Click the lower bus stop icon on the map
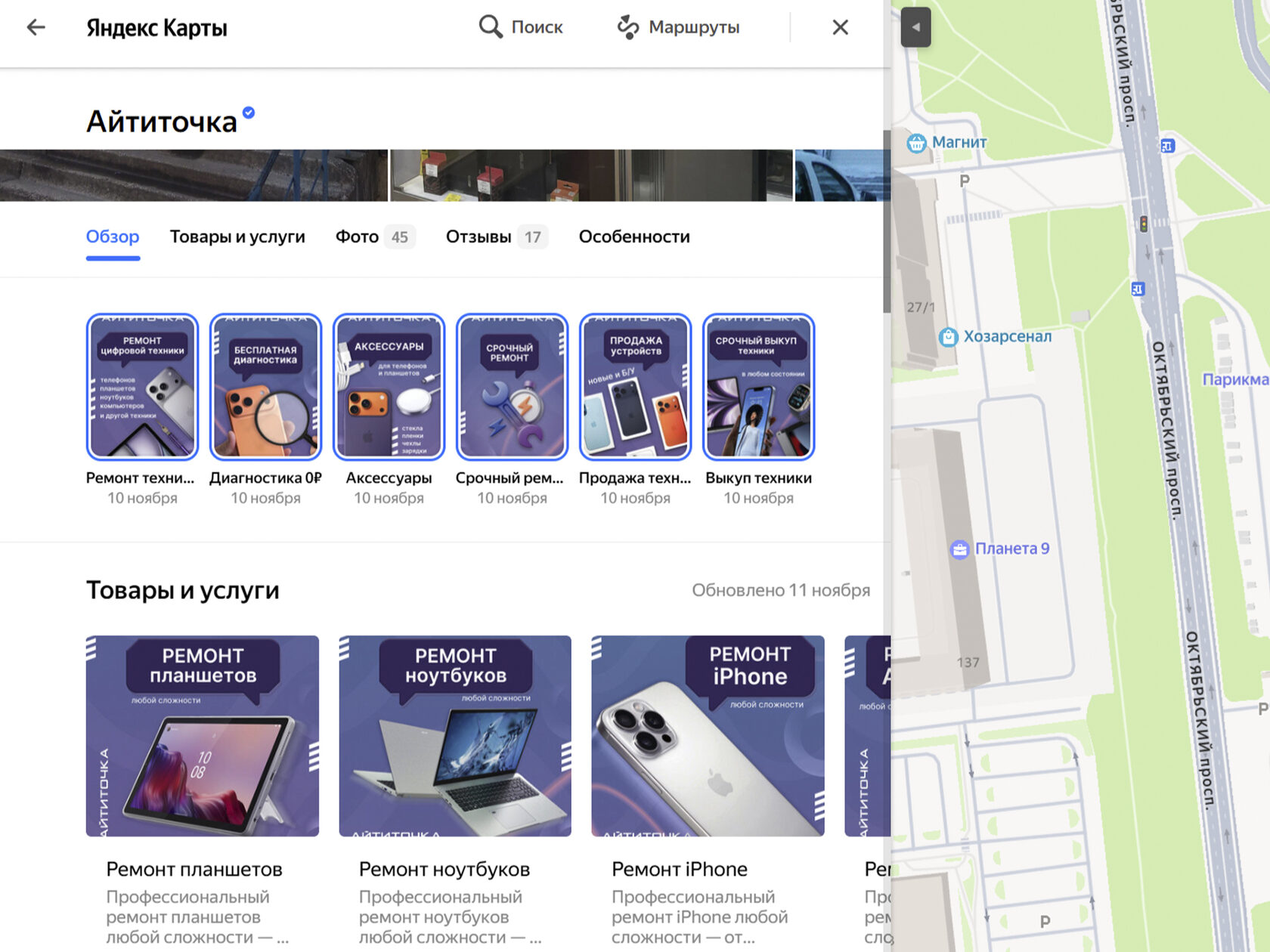 click(1138, 289)
